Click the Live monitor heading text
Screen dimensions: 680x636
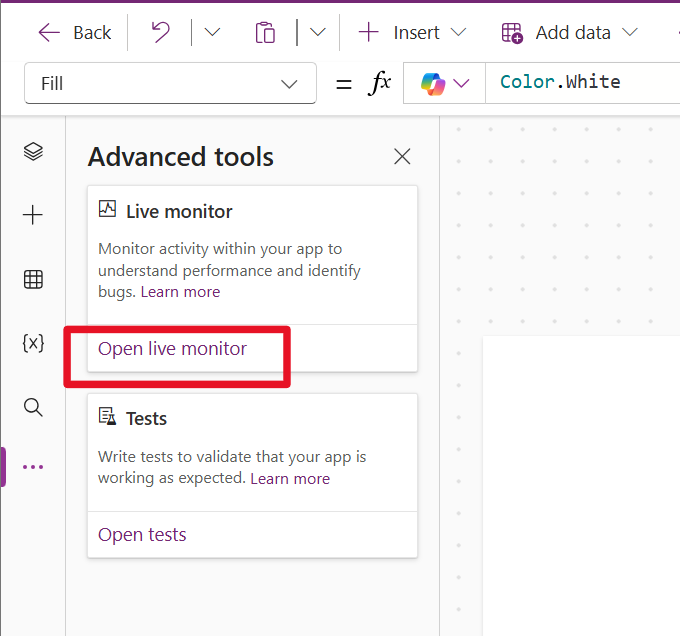coord(179,212)
